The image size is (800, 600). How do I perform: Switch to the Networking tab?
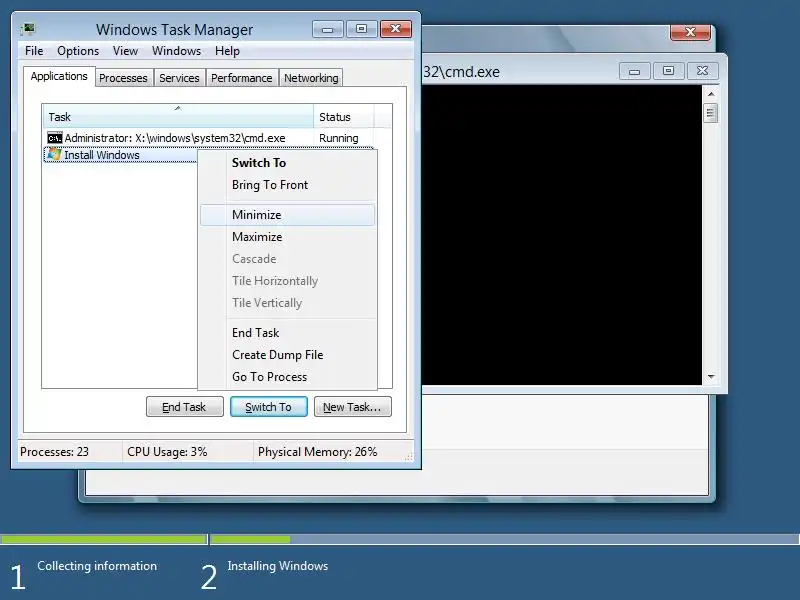(x=311, y=78)
